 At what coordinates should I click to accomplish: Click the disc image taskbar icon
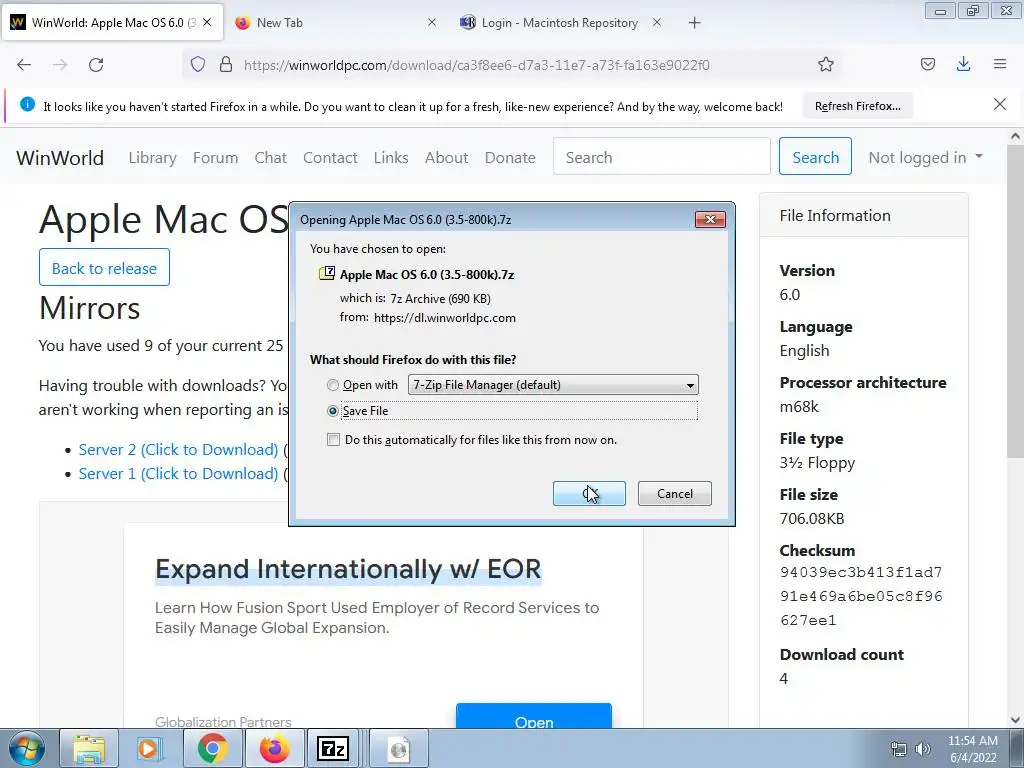pyautogui.click(x=398, y=748)
